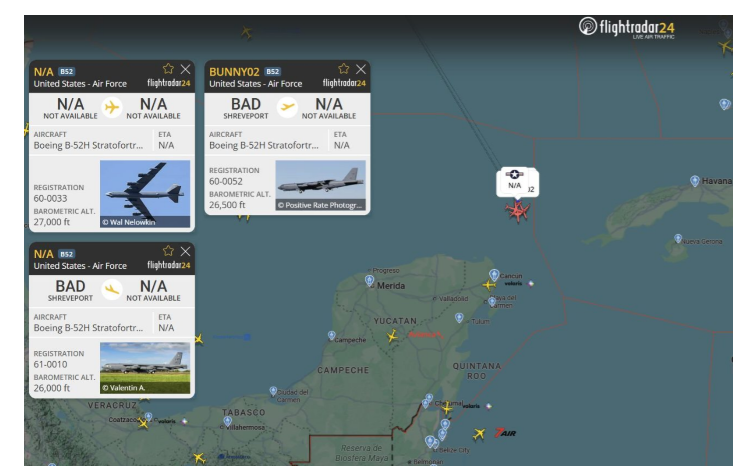733x467 pixels.
Task: Click the 7AIR airline label on map
Action: tap(505, 433)
